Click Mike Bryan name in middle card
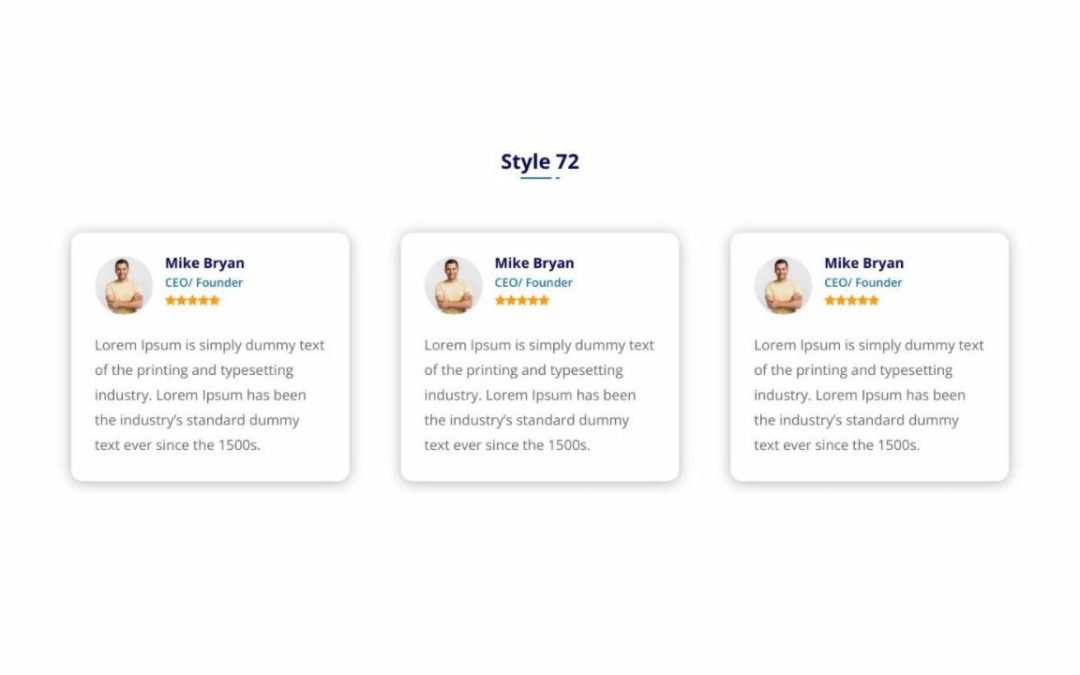The height and width of the screenshot is (675, 1080). tap(534, 263)
